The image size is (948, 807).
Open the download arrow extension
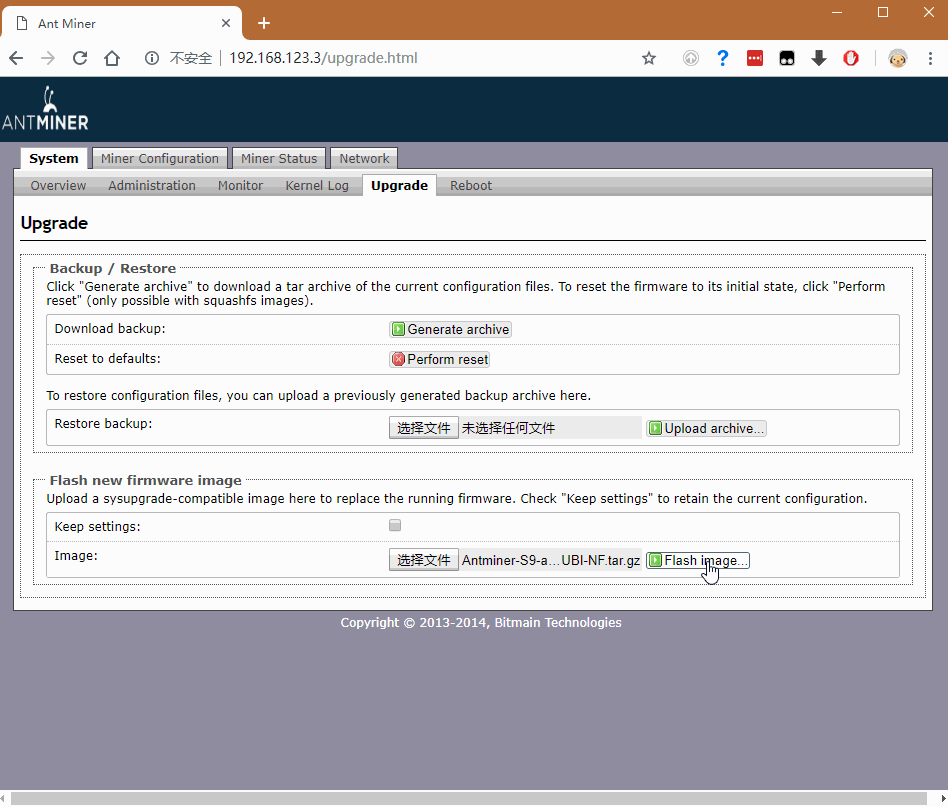(819, 58)
